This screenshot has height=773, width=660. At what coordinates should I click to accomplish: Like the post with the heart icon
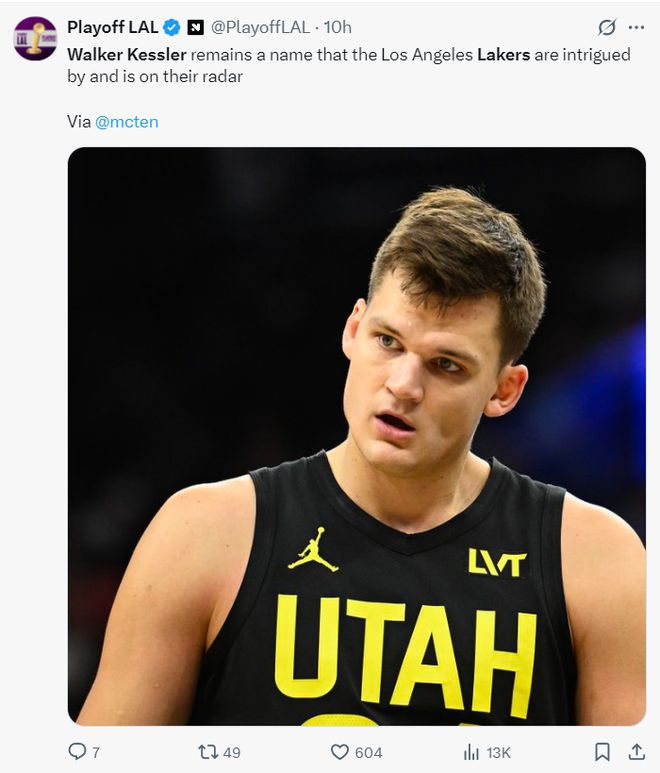(x=340, y=751)
